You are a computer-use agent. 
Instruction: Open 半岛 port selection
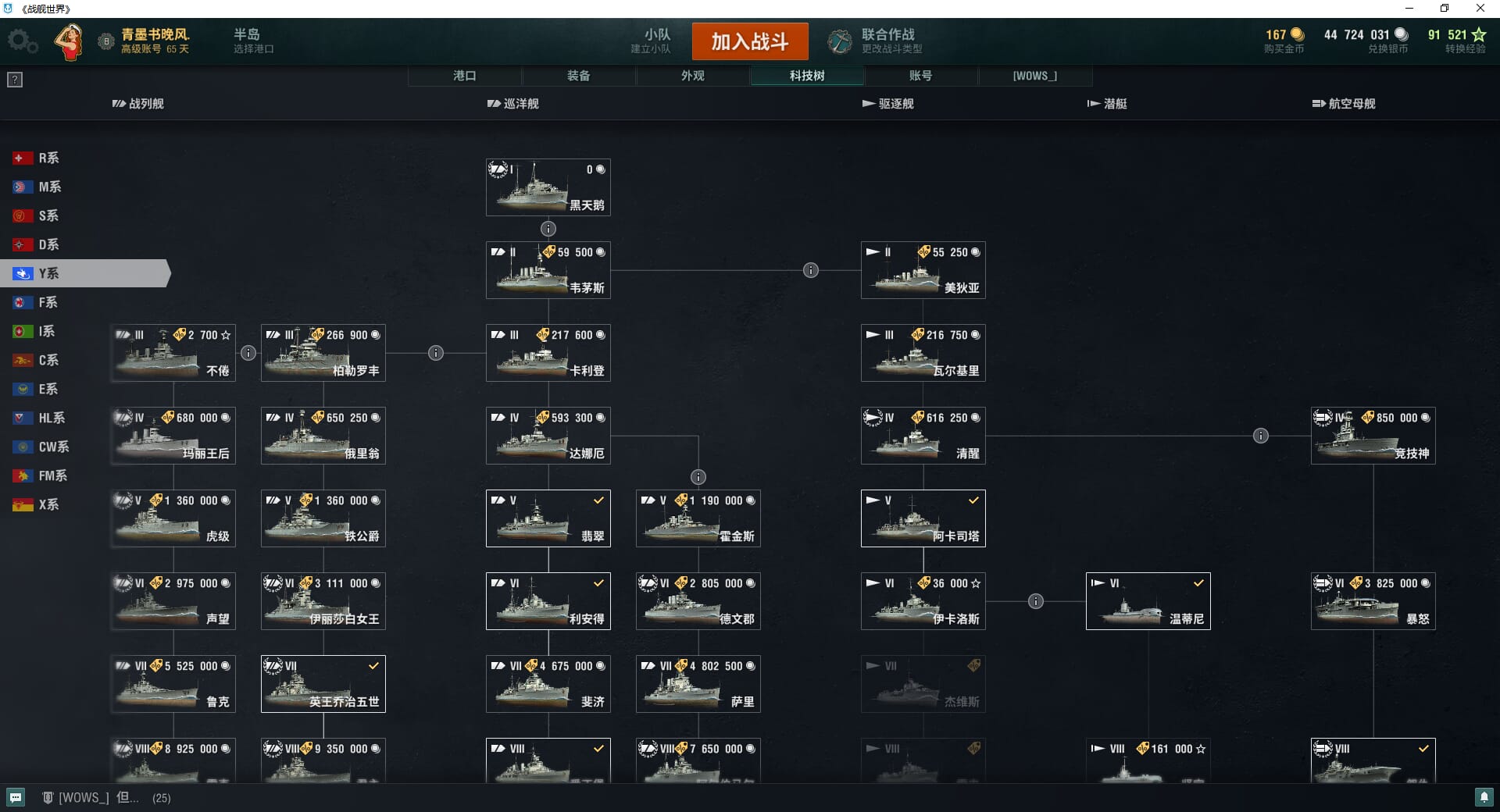[253, 41]
